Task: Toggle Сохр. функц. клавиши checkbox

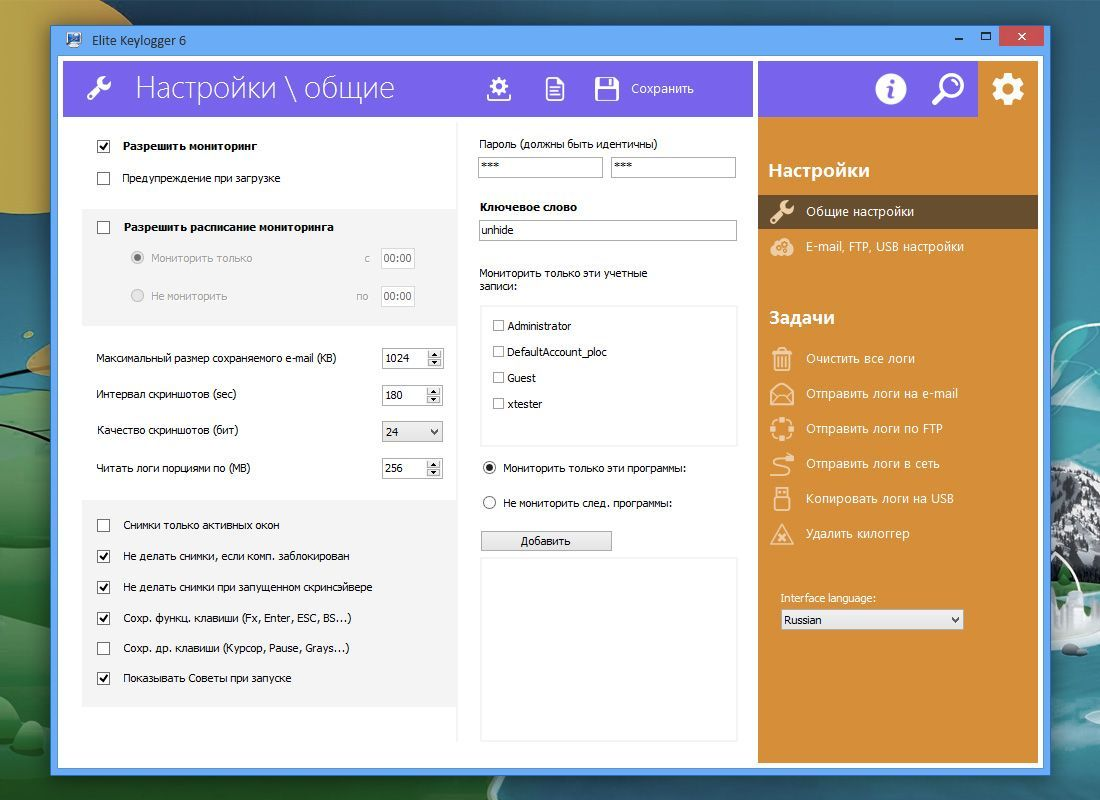Action: click(104, 618)
